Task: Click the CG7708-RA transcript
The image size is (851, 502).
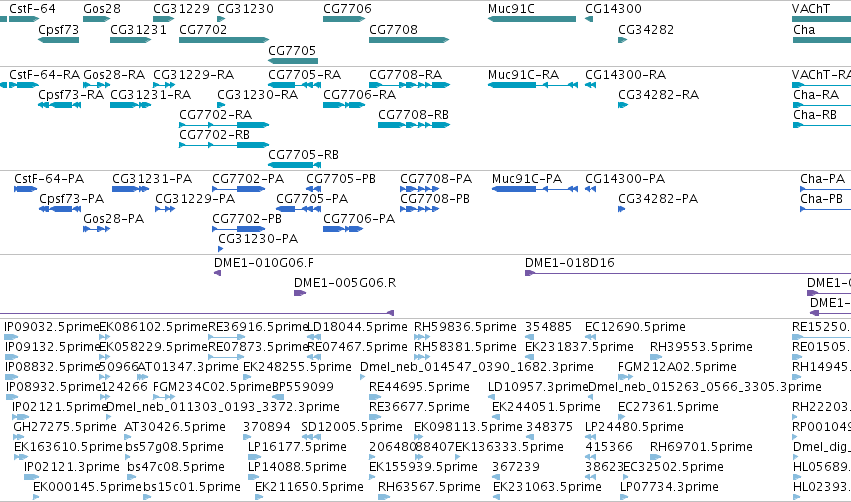Action: pyautogui.click(x=409, y=85)
